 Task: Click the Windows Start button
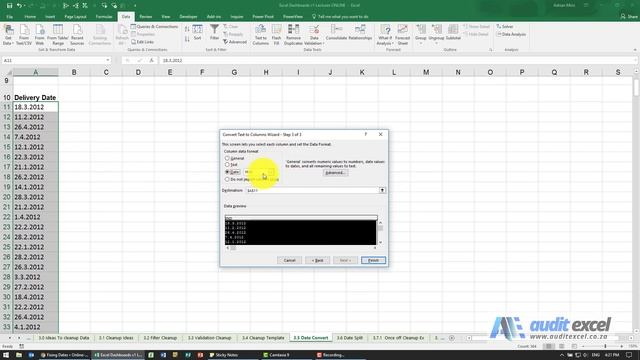(6, 355)
